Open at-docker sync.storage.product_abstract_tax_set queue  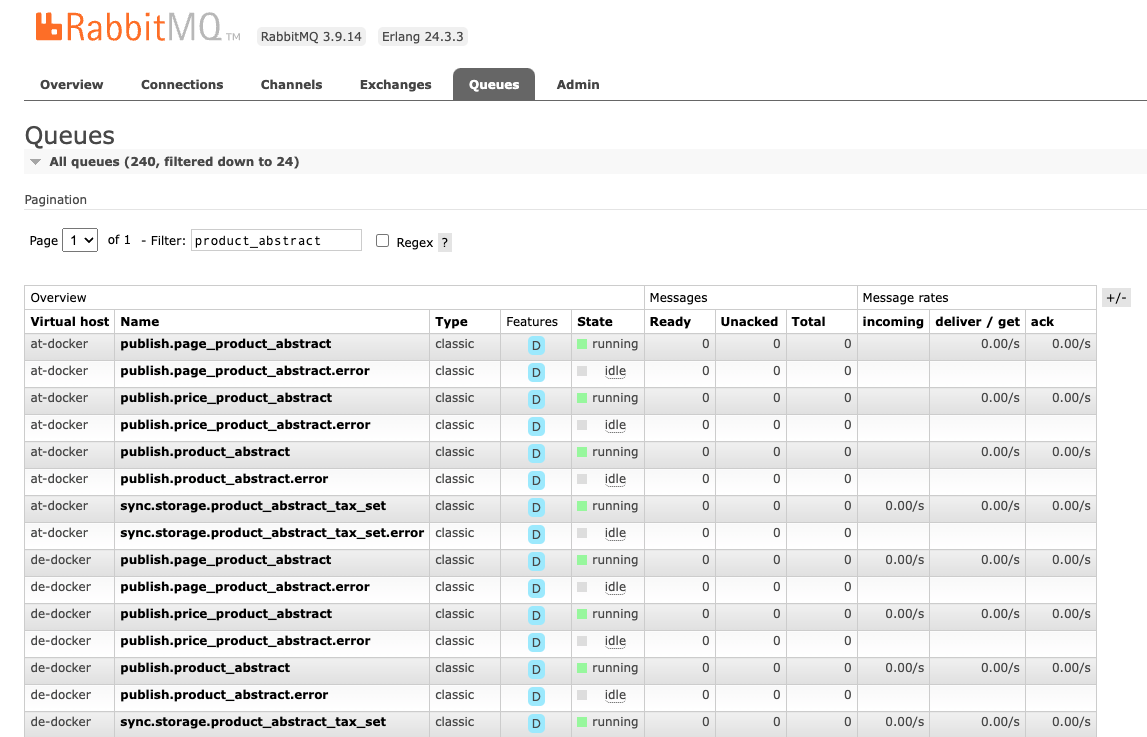tap(253, 506)
